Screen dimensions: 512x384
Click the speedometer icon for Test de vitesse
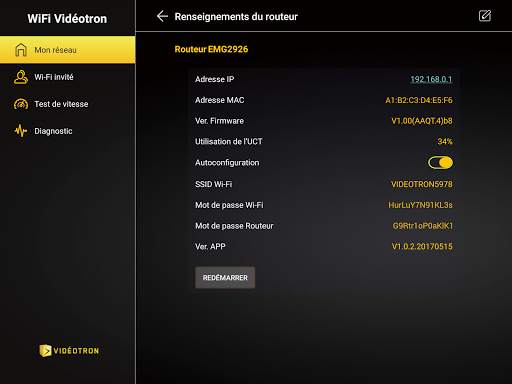pos(21,104)
